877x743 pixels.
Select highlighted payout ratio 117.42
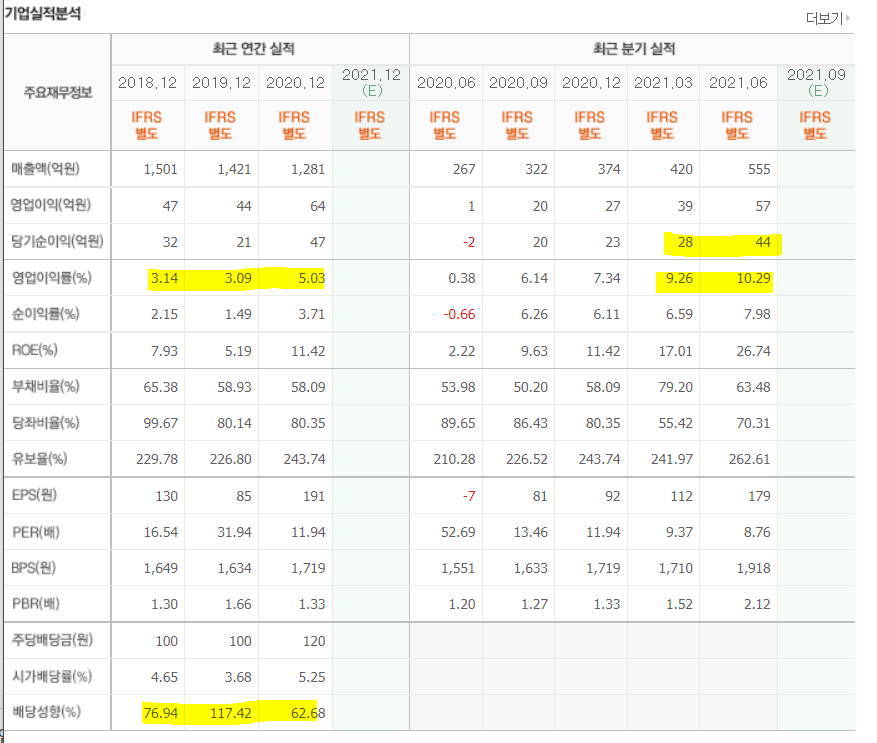click(x=231, y=713)
